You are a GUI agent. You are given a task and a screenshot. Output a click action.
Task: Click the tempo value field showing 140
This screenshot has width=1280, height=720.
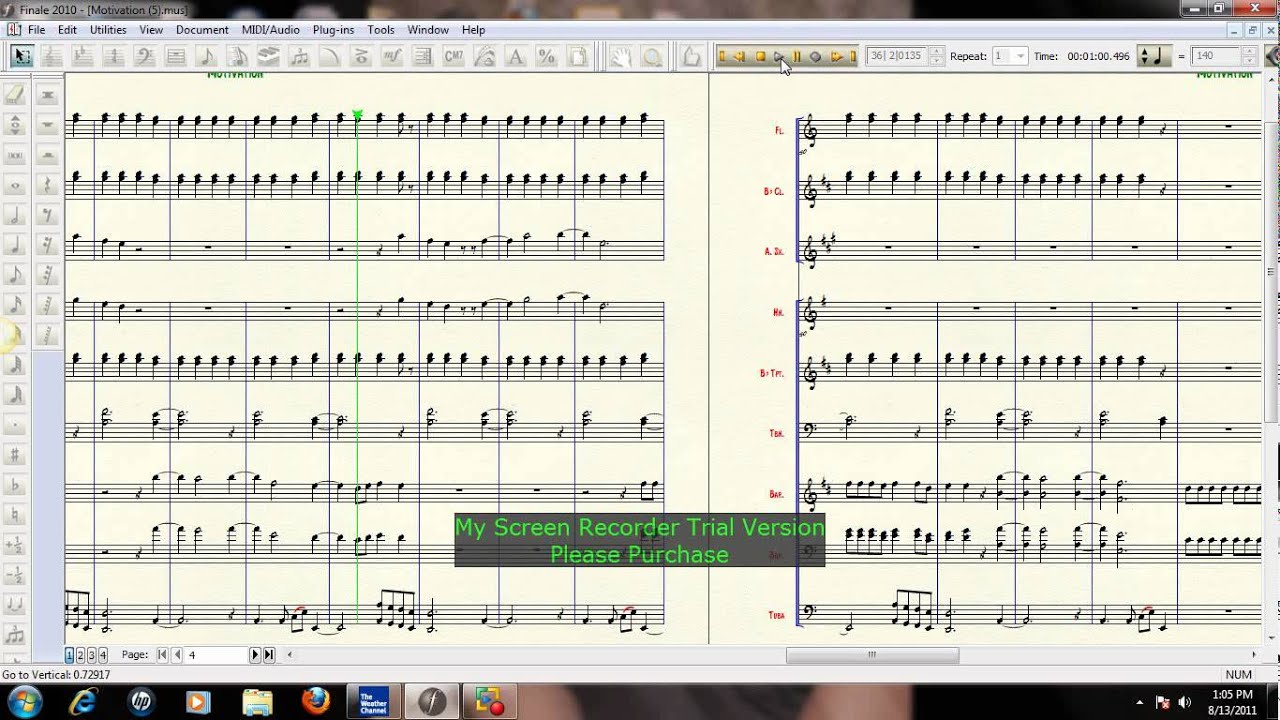pos(1215,56)
